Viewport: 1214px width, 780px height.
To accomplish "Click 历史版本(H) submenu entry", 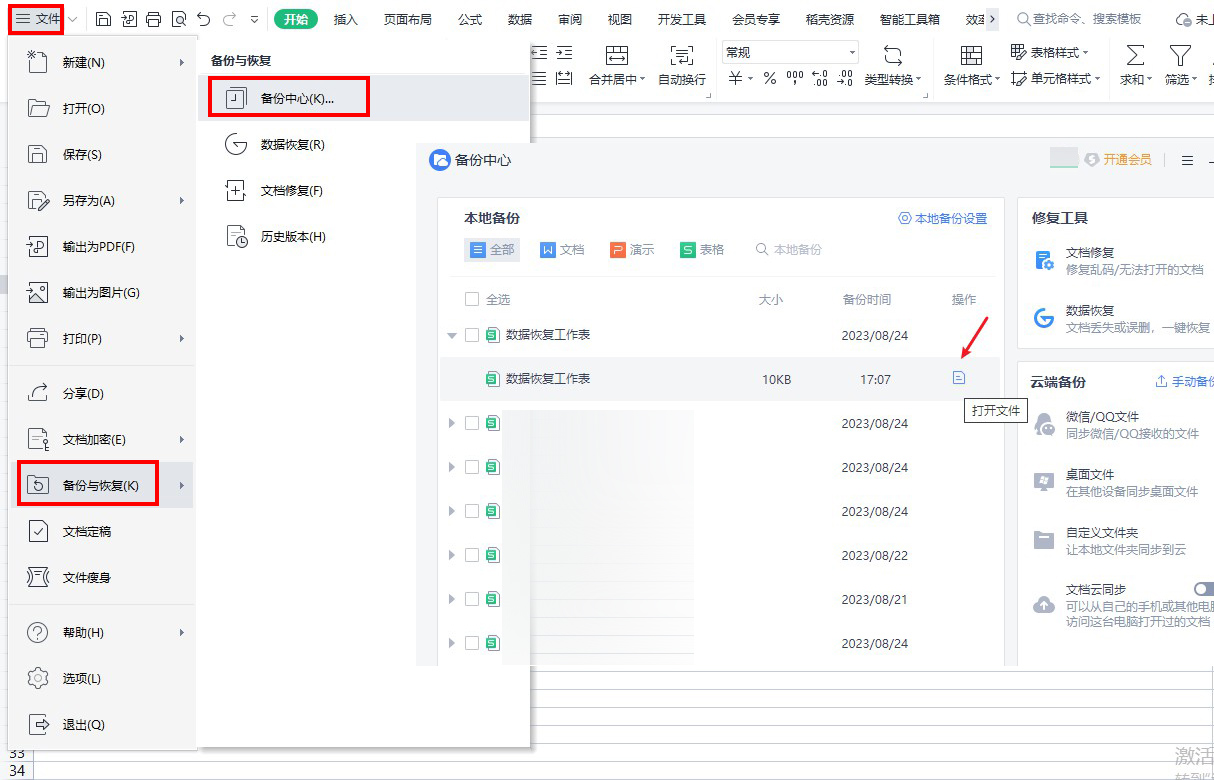I will pyautogui.click(x=363, y=236).
